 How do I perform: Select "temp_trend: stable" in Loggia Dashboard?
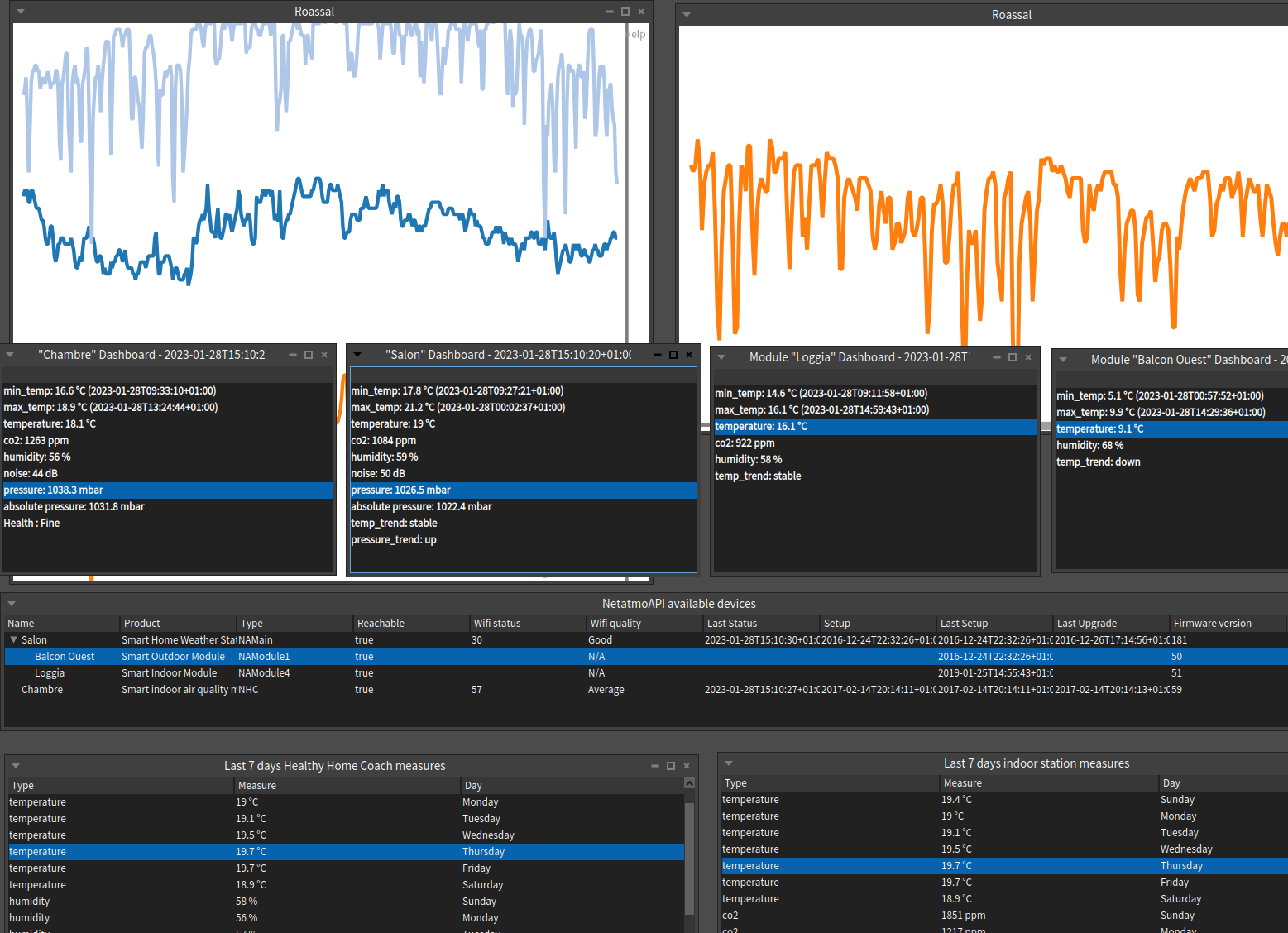click(x=875, y=476)
